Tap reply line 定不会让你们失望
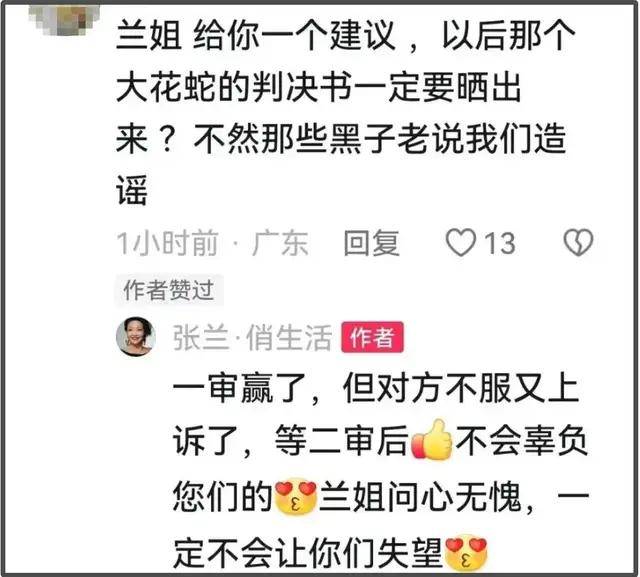640x577 pixels. click(308, 554)
